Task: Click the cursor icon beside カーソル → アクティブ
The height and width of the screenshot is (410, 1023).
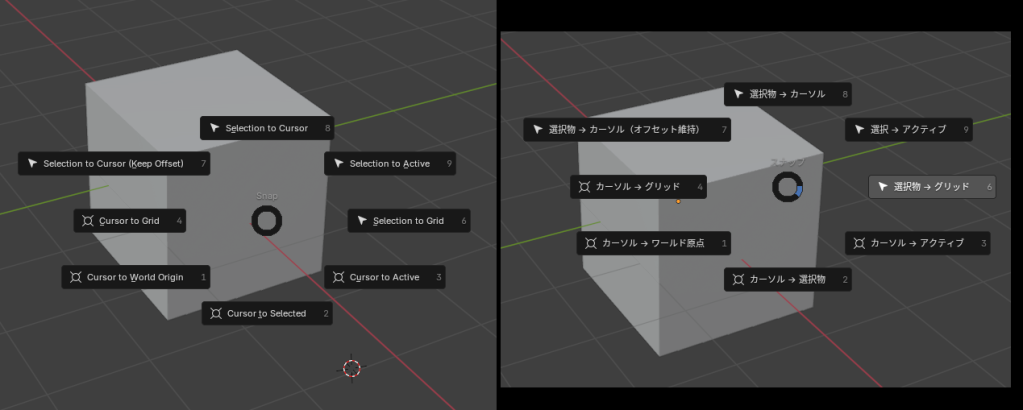Action: [x=859, y=243]
